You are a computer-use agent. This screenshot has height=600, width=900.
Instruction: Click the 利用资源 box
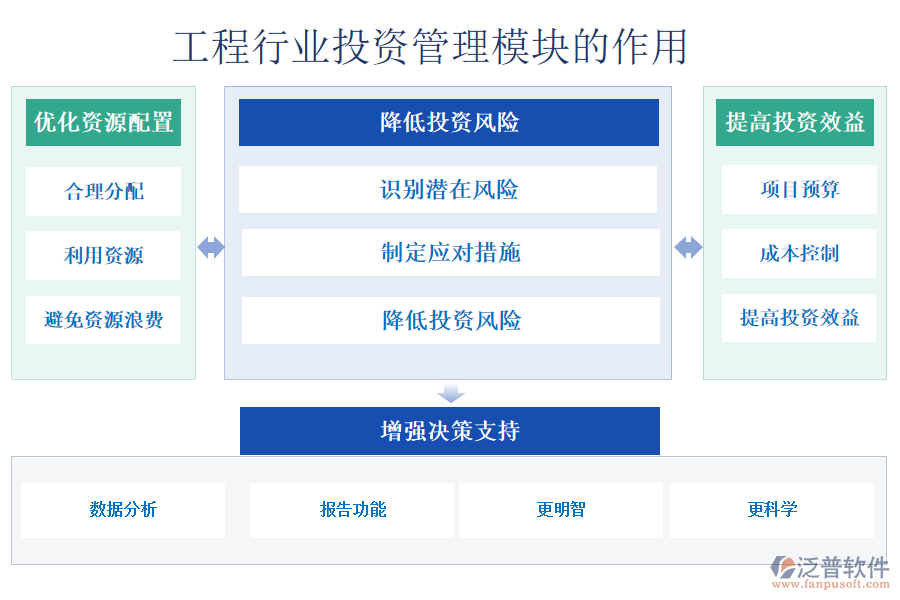[x=103, y=256]
